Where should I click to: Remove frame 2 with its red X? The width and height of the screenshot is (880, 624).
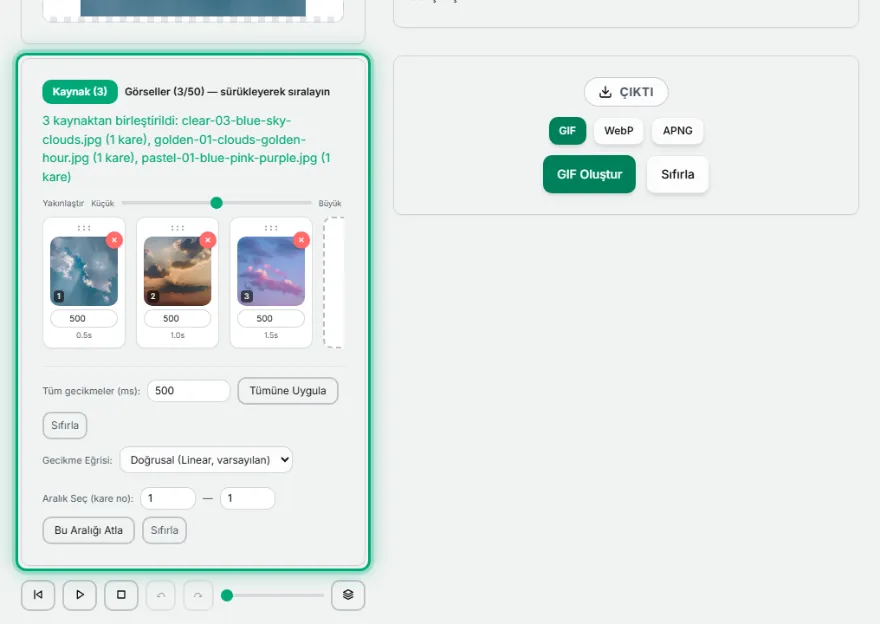point(208,240)
